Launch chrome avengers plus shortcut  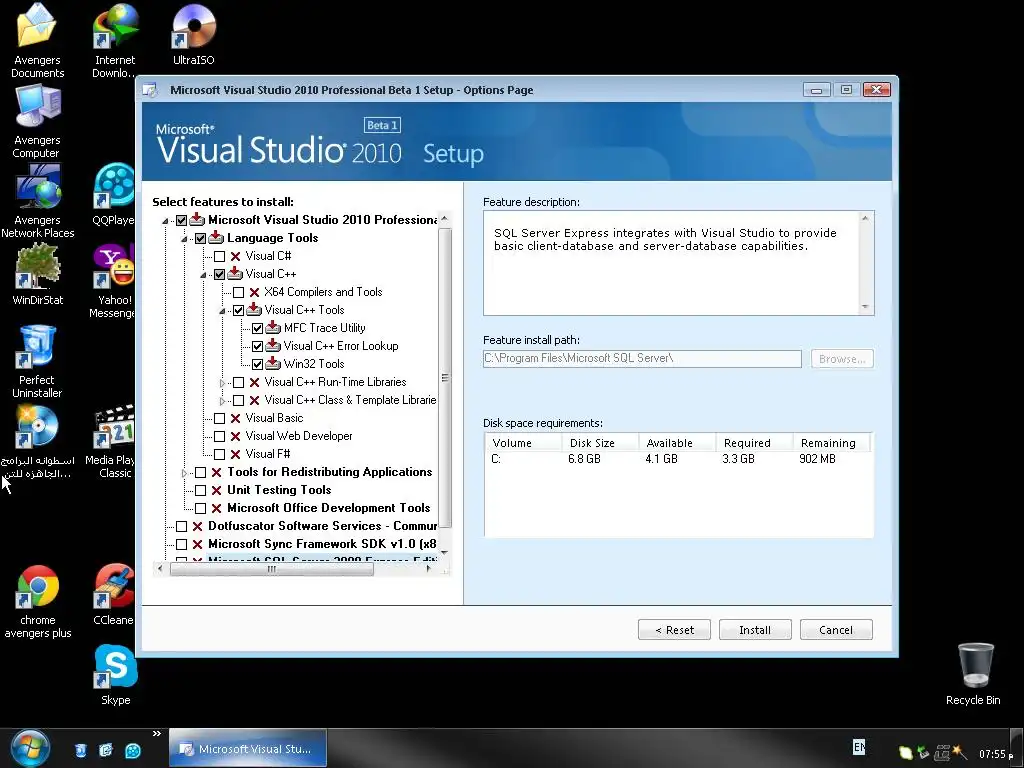click(x=37, y=601)
